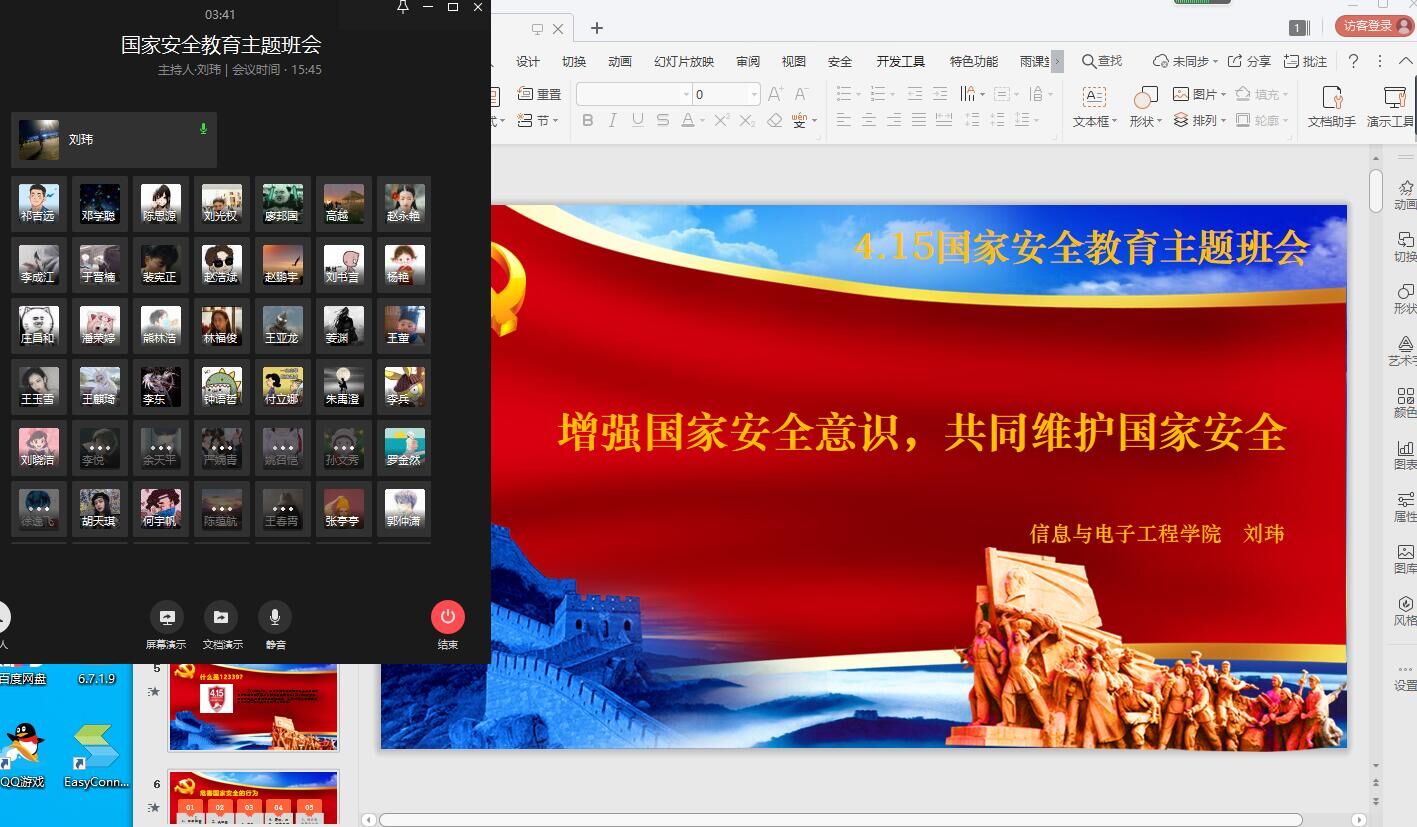This screenshot has width=1417, height=827.
Task: Insert a text box via 文本框 icon
Action: 1094,105
